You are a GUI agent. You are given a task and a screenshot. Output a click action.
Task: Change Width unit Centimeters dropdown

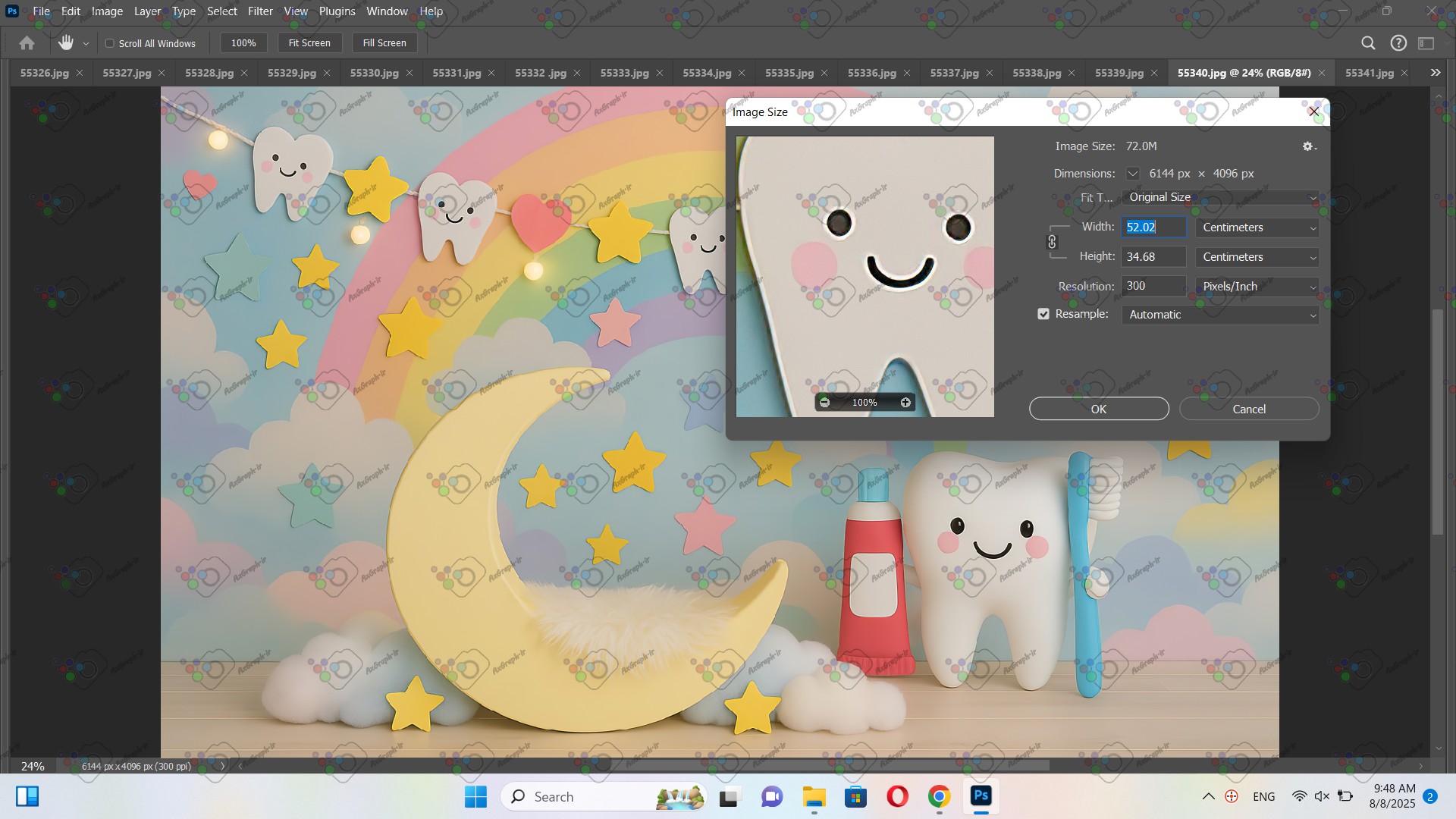pos(1257,227)
